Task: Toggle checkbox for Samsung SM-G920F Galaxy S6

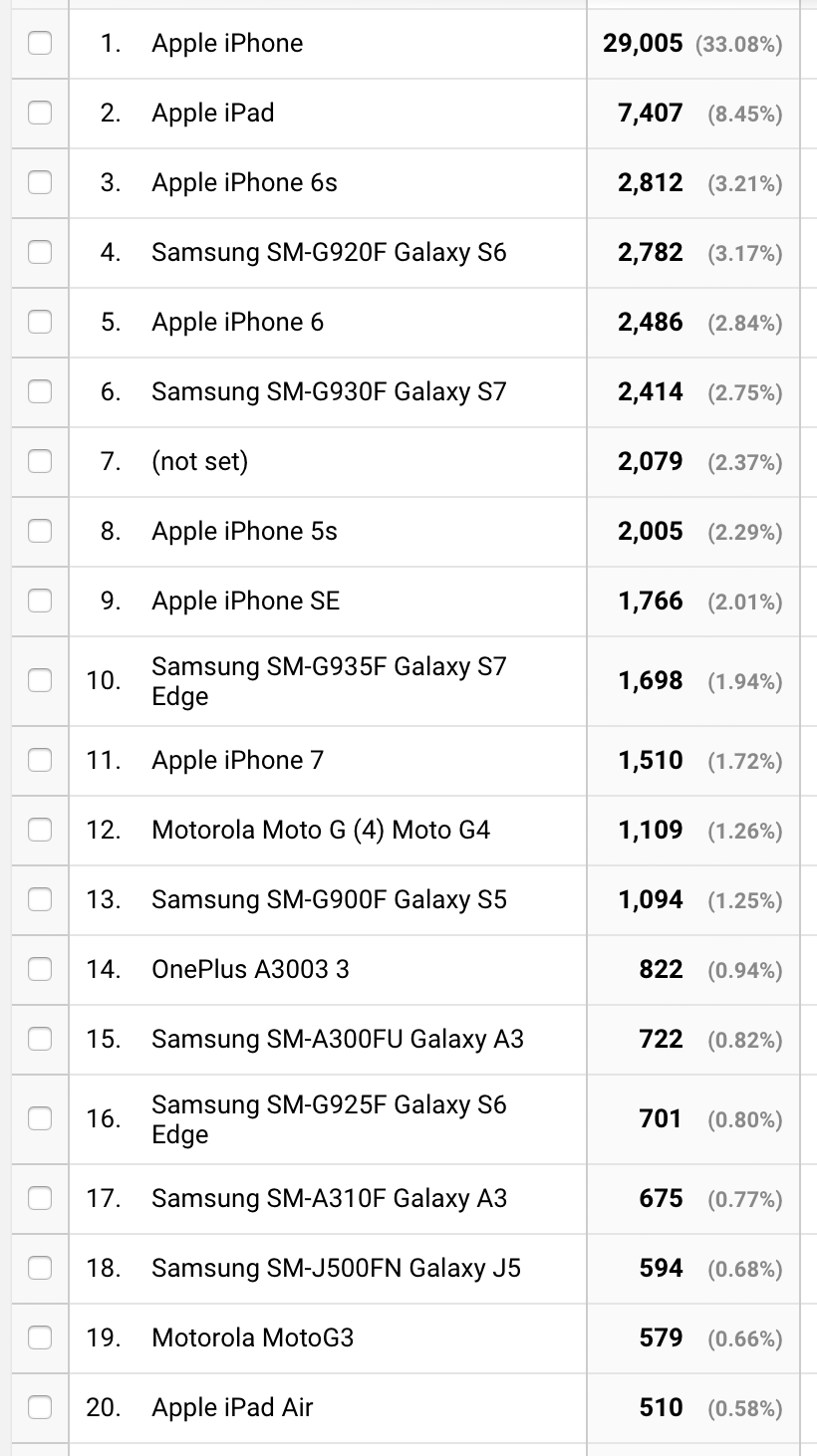Action: click(40, 253)
